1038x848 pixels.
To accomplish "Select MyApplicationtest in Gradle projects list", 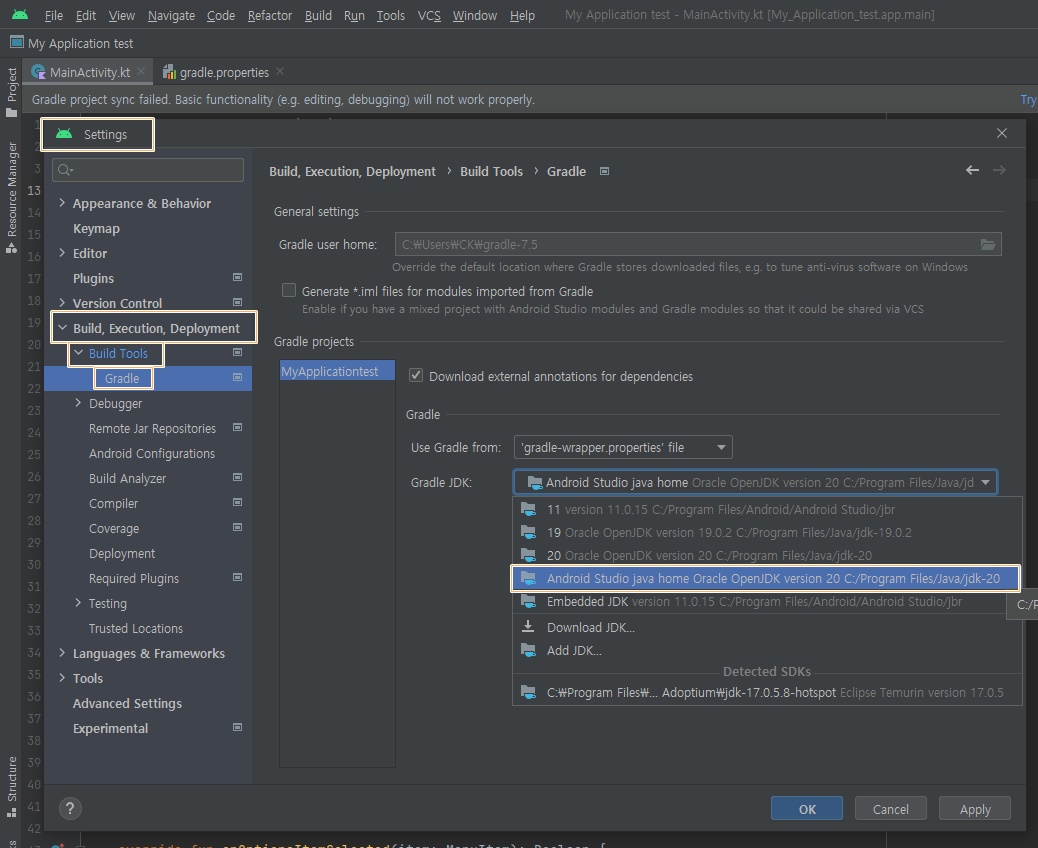I will point(337,371).
